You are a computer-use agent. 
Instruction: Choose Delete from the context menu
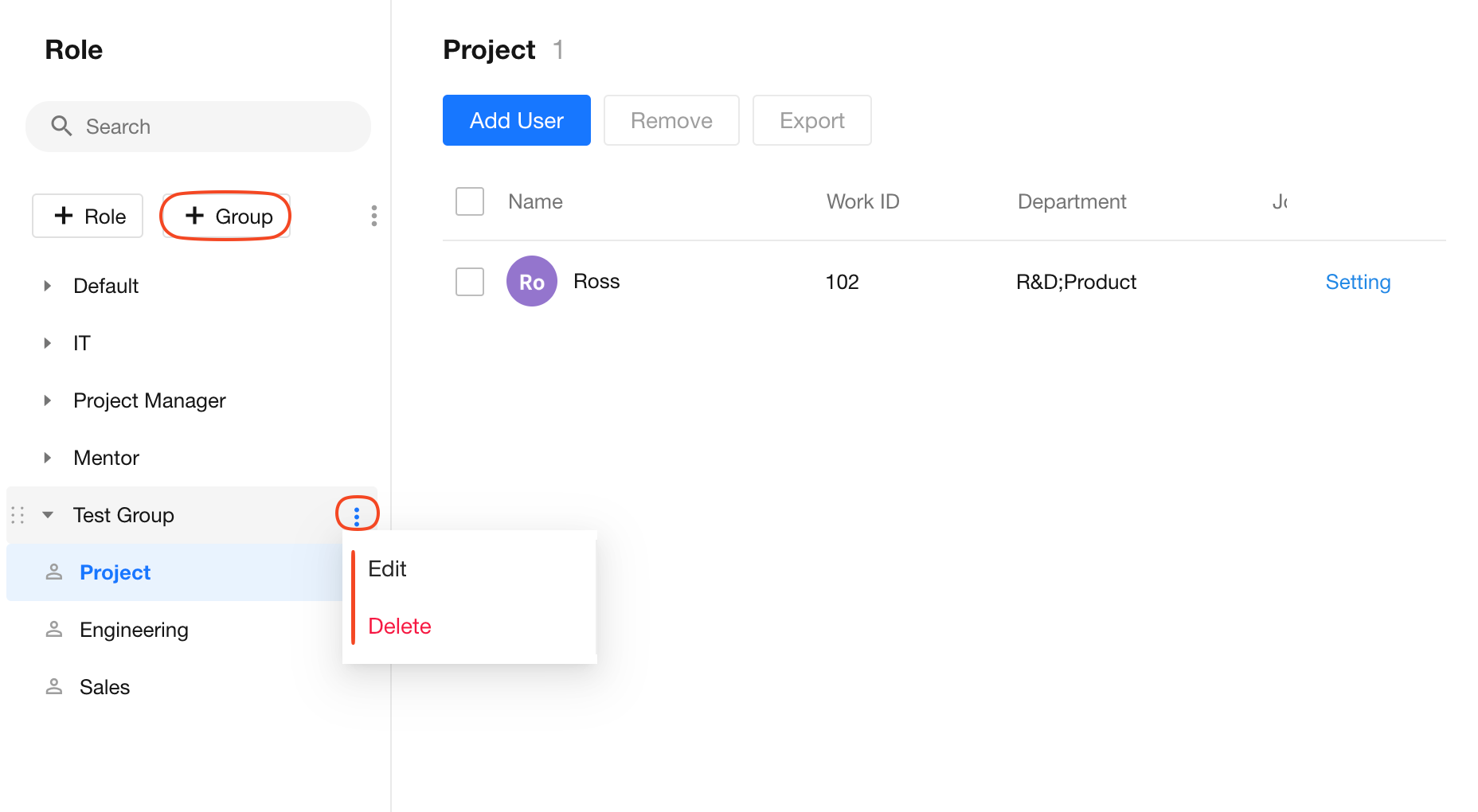(400, 627)
